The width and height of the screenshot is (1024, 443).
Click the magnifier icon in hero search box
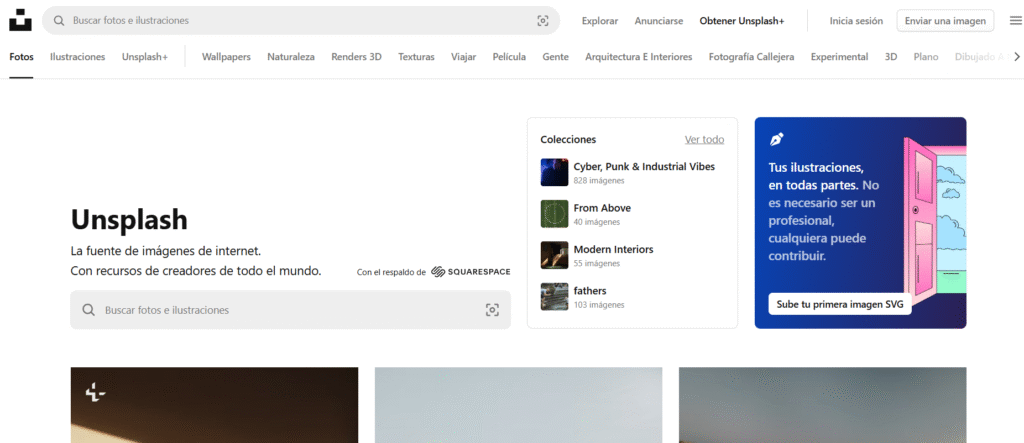point(89,310)
